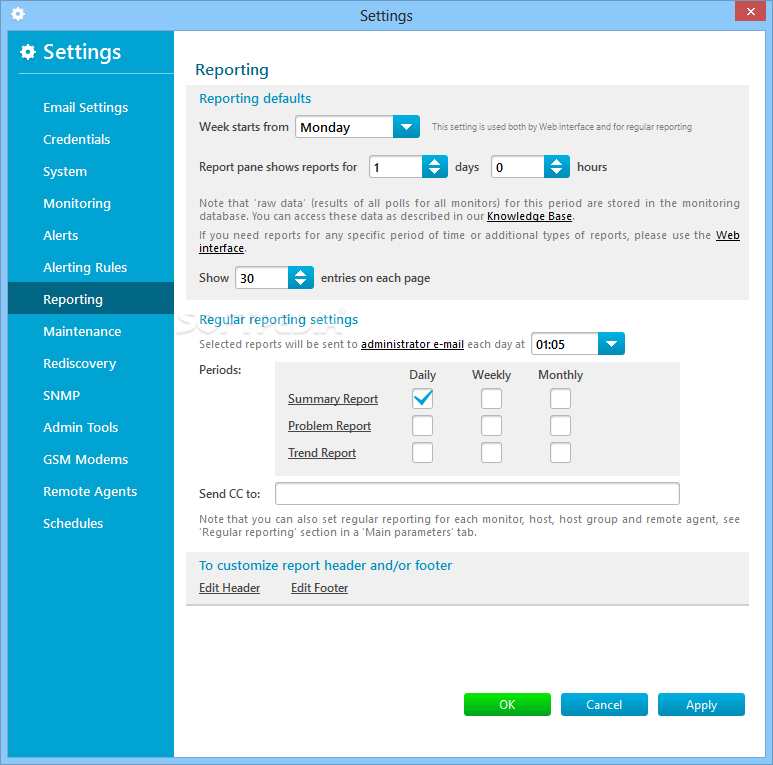Viewport: 773px width, 765px height.
Task: Enable Monthly Trend Report
Action: click(561, 452)
